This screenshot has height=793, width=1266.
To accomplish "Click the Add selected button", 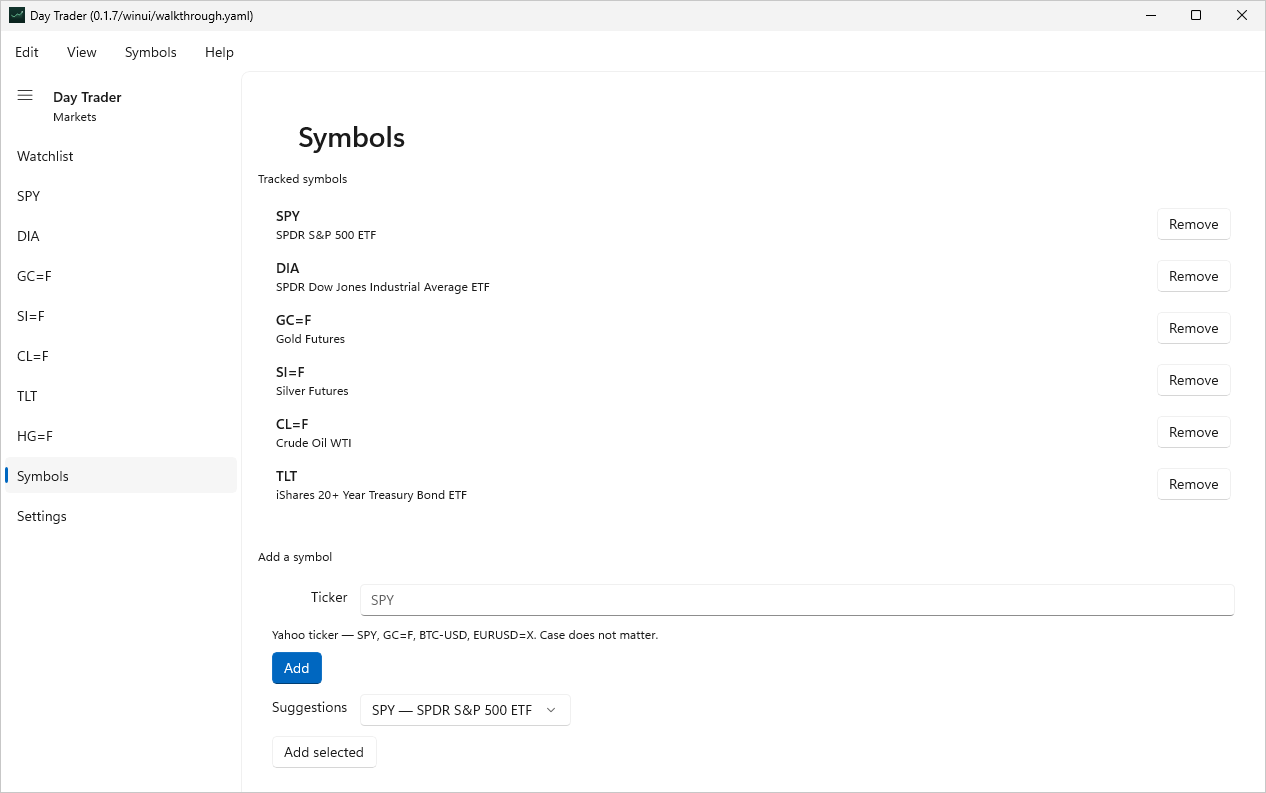I will [324, 752].
